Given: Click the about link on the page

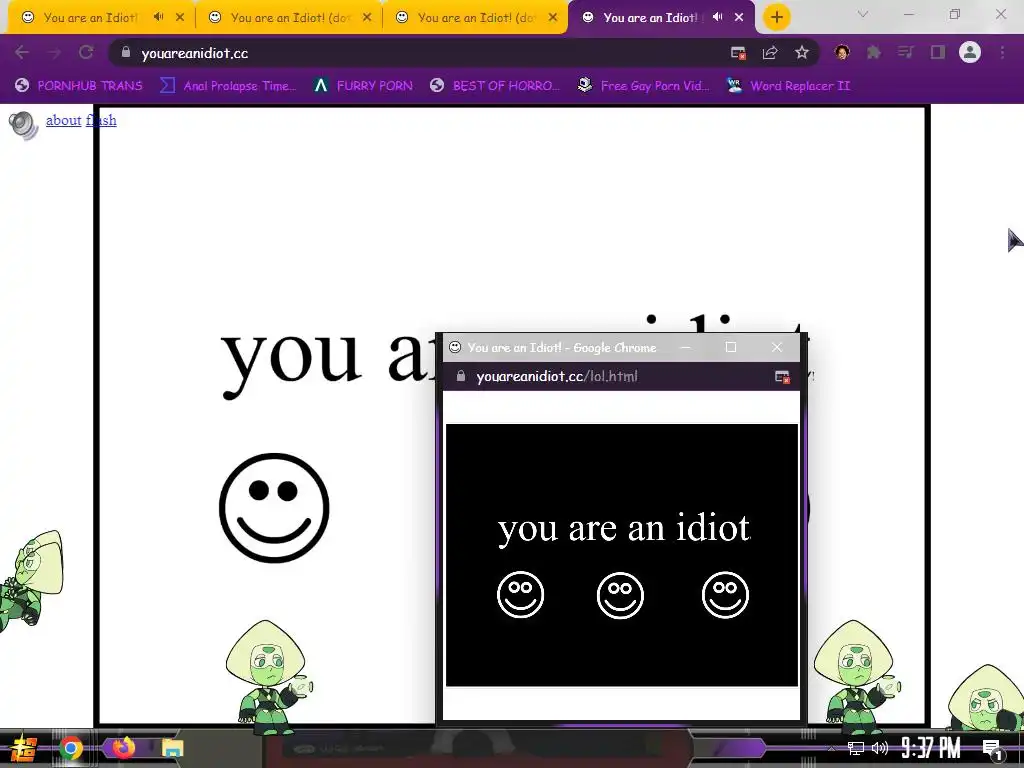Looking at the screenshot, I should coord(63,120).
